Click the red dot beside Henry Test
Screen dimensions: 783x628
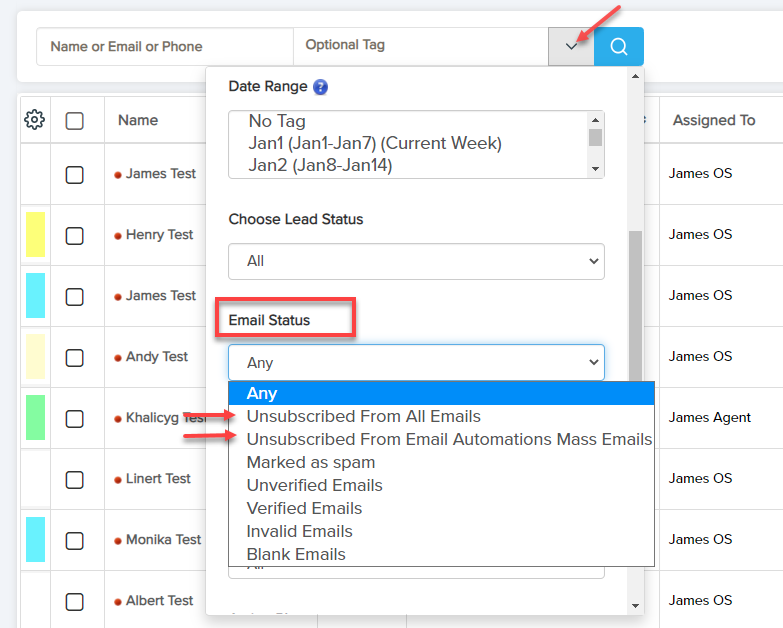point(118,236)
